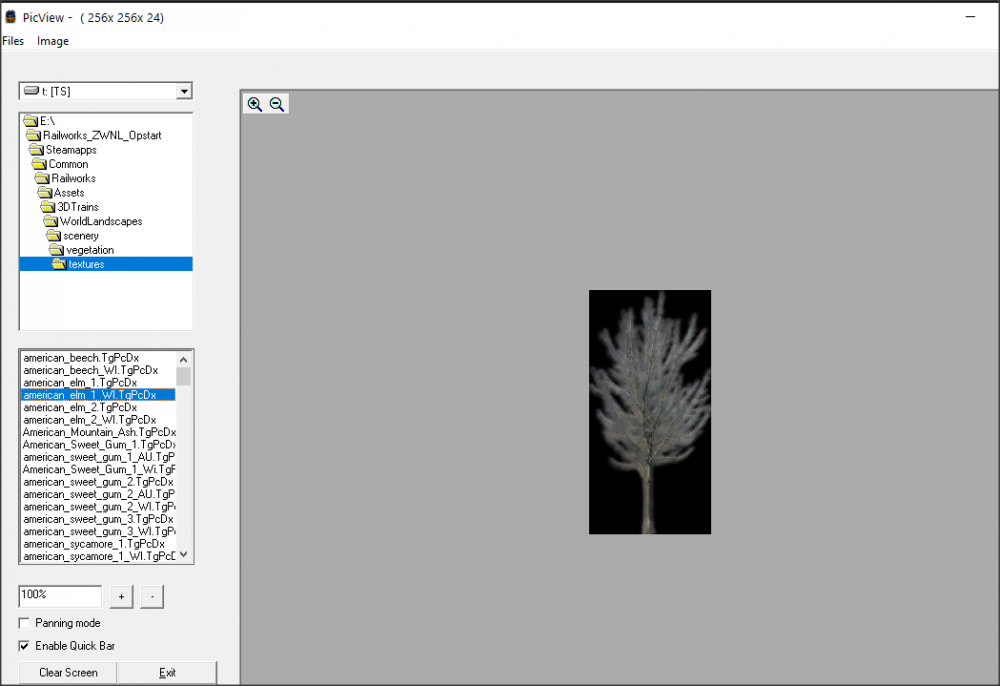Open the drive selection dropdown
The width and height of the screenshot is (1000, 686).
183,92
